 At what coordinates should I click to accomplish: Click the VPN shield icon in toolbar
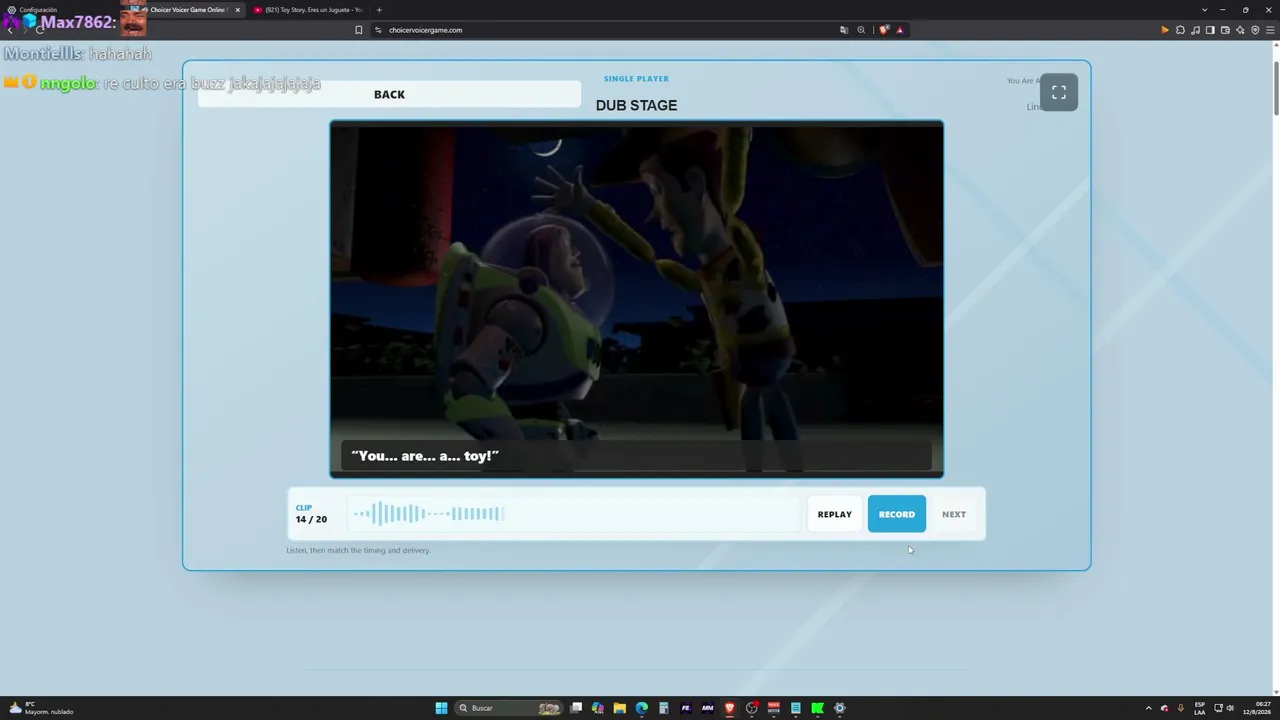coord(1255,30)
